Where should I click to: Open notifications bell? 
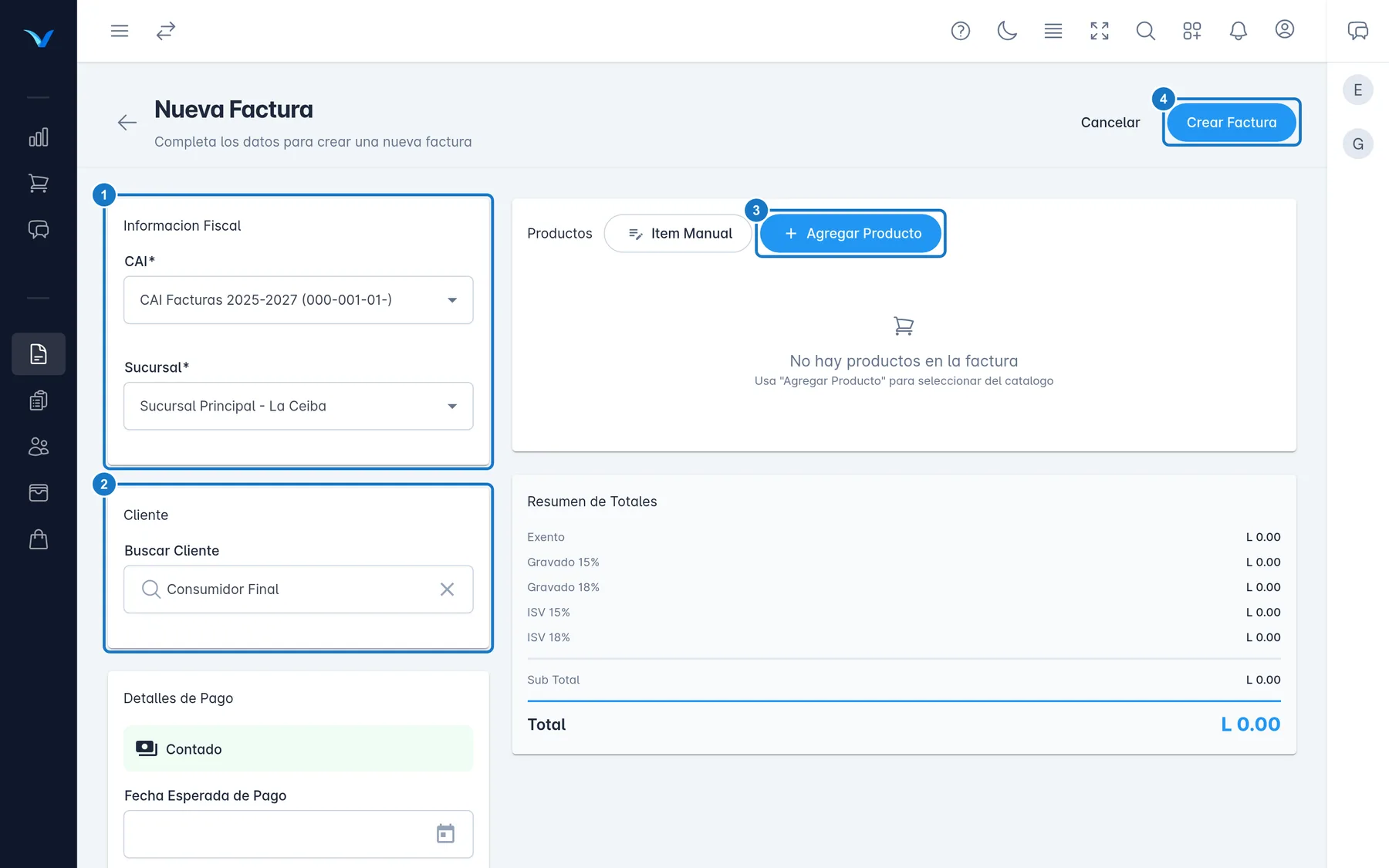(x=1239, y=31)
